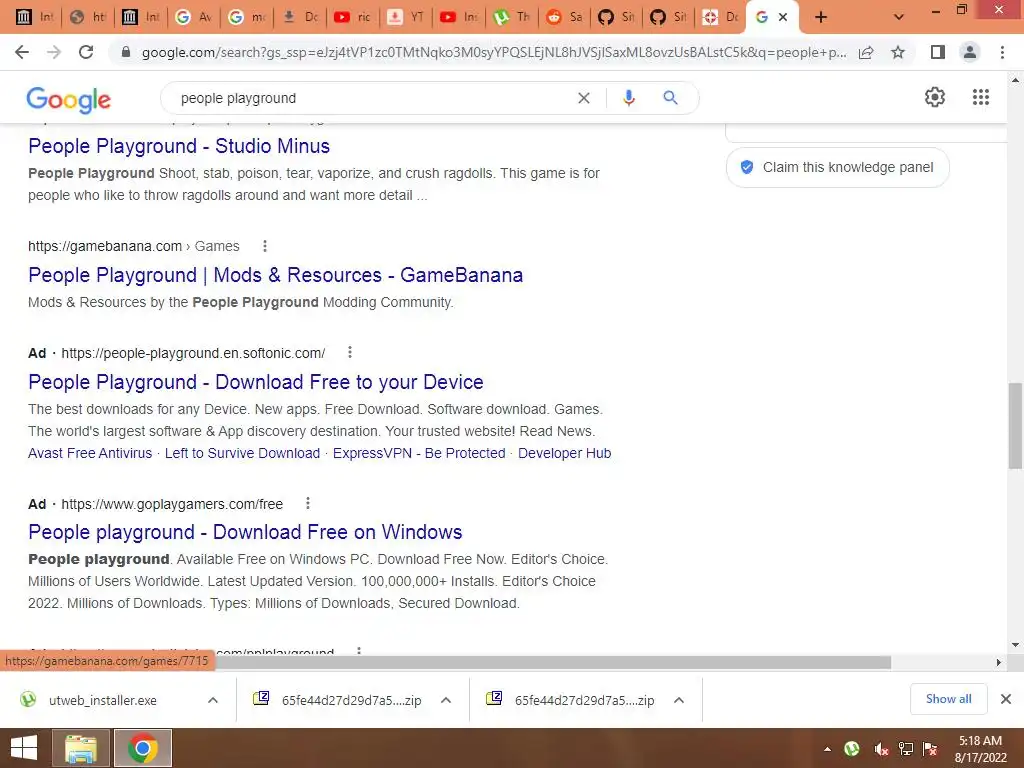Open the tab search dropdown

tap(899, 17)
